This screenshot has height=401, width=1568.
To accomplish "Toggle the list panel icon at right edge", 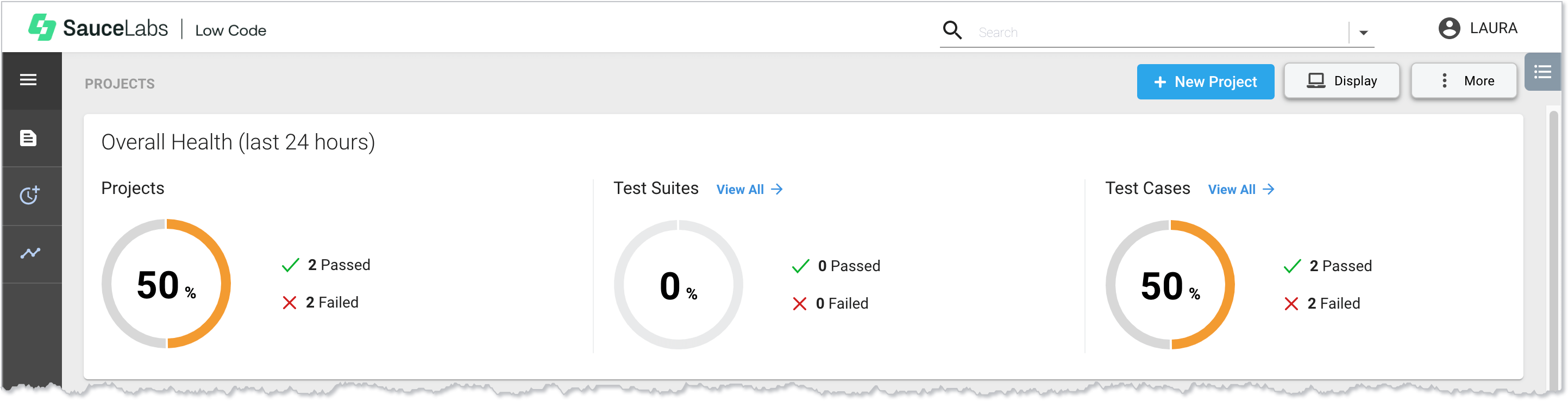I will (1542, 72).
